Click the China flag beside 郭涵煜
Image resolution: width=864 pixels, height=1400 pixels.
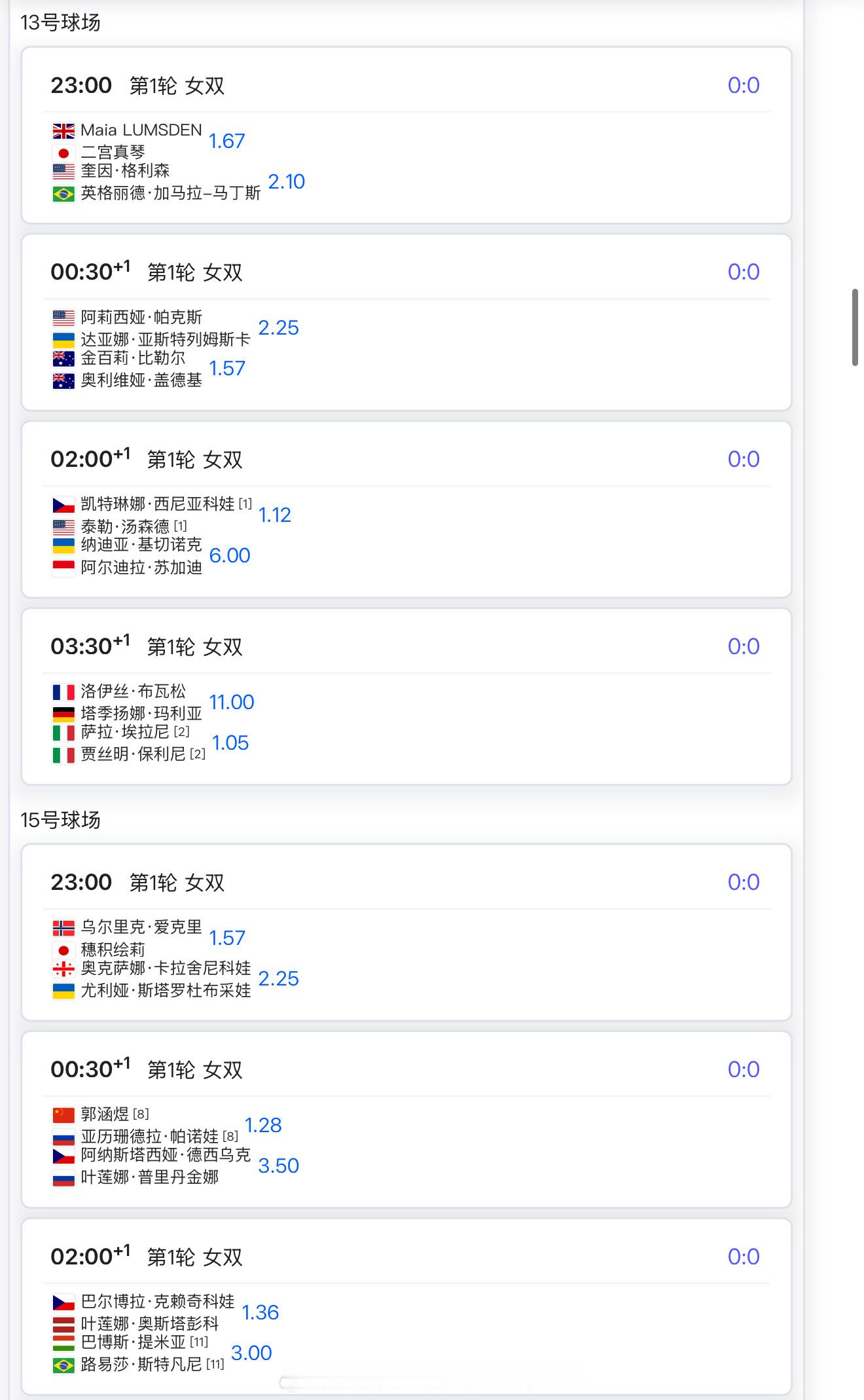[63, 1115]
